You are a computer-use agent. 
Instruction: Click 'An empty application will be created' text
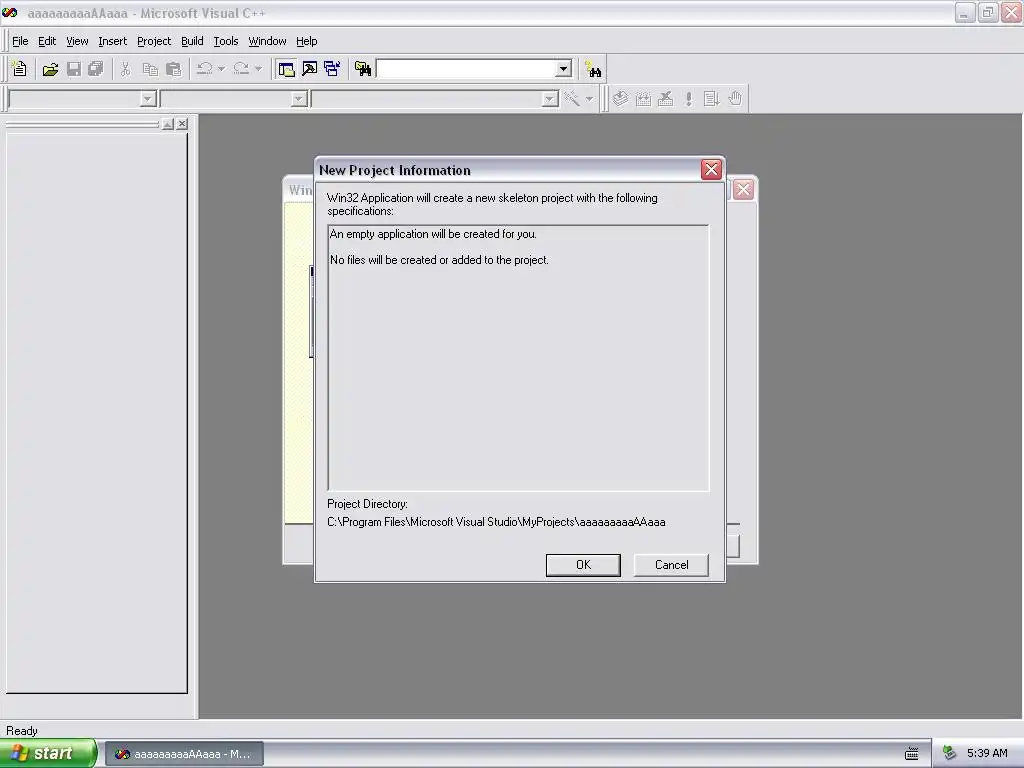[x=433, y=234]
